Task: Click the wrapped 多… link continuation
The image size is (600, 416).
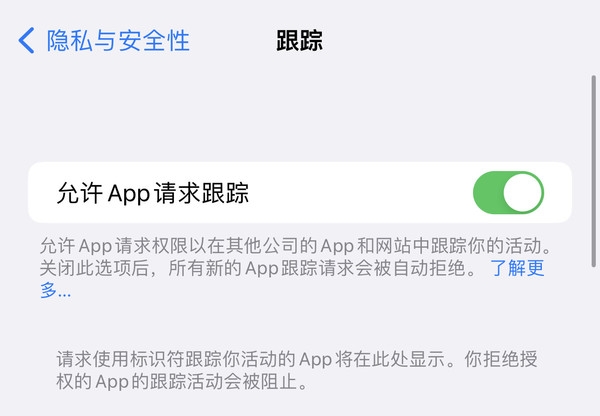Action: [x=56, y=290]
